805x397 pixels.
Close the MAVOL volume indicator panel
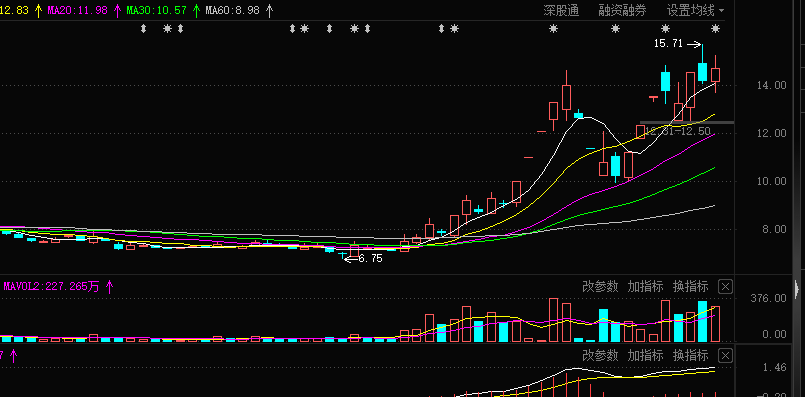[725, 287]
